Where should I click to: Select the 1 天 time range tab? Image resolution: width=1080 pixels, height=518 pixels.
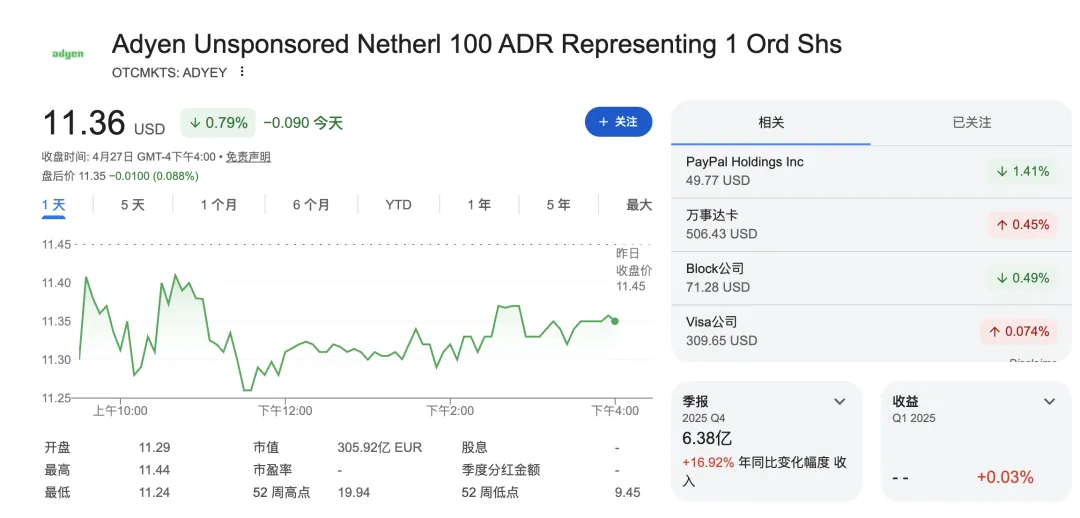[x=54, y=205]
